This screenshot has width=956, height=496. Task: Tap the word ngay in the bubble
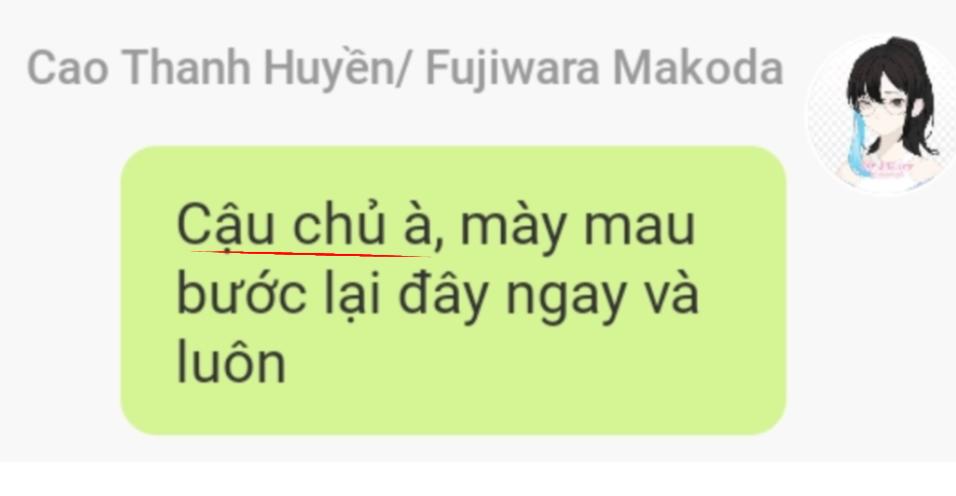[566, 300]
